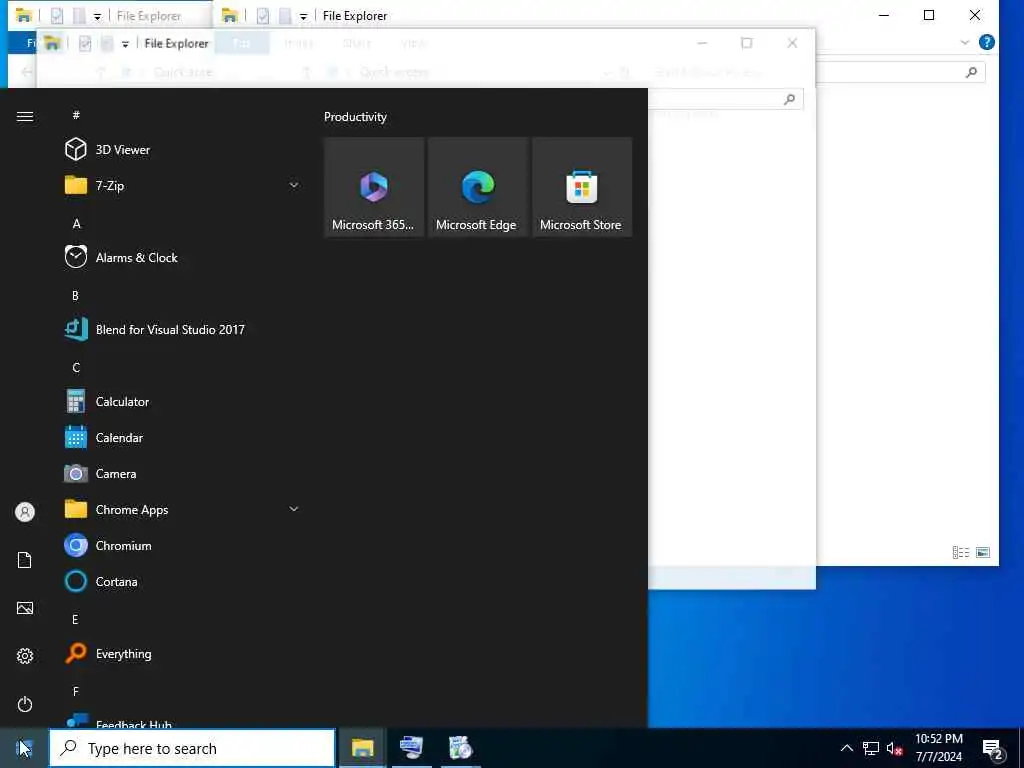Screen dimensions: 1024x768
Task: Jump to the '#' letter section header
Action: coord(76,115)
